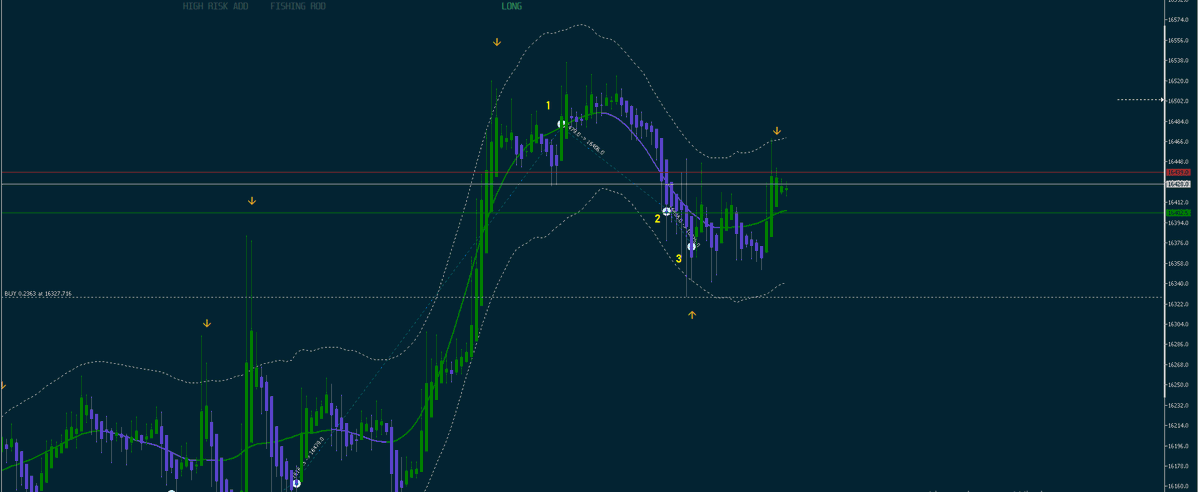Screen dimensions: 1200x492
Task: Click the orange up arrow signal below wave 3
Action: pyautogui.click(x=692, y=315)
